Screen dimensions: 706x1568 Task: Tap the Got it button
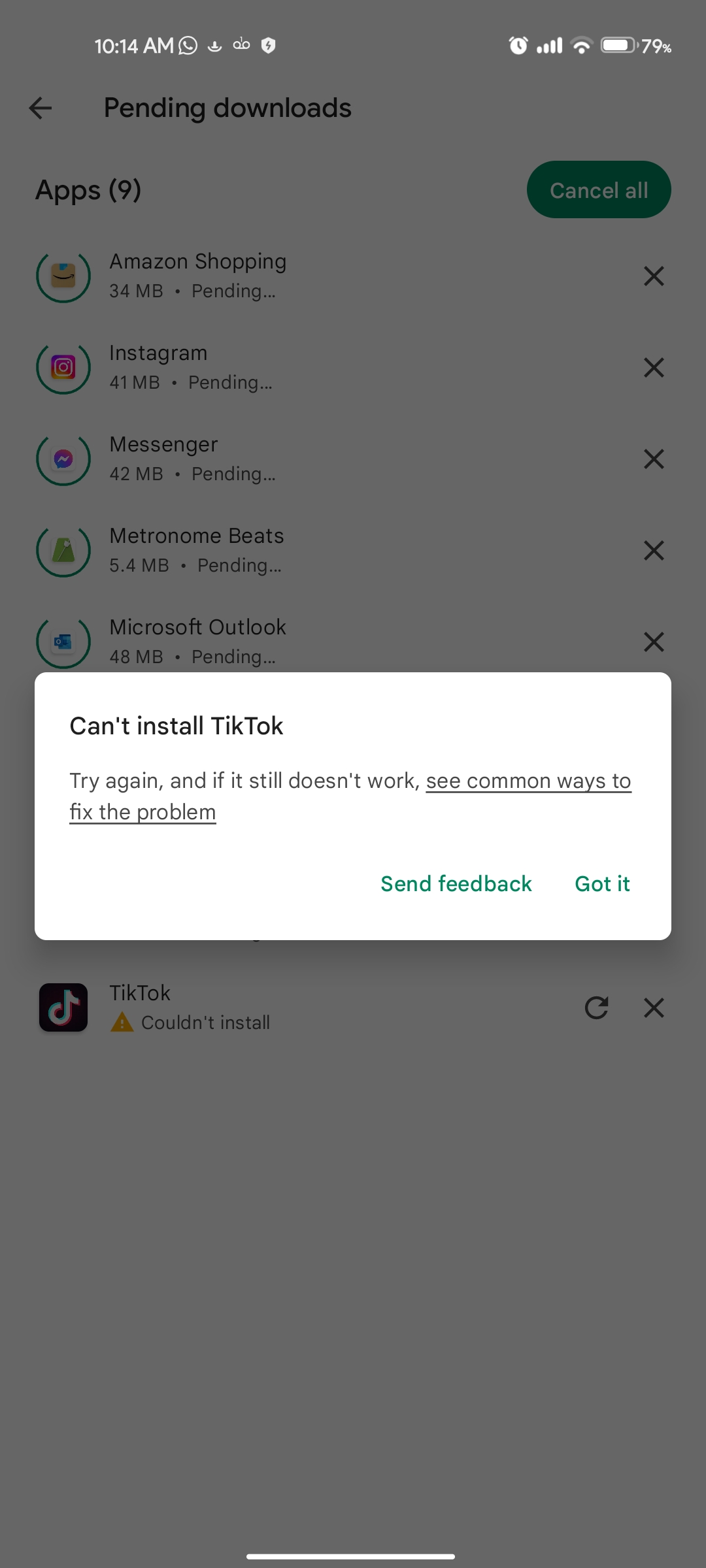[602, 883]
